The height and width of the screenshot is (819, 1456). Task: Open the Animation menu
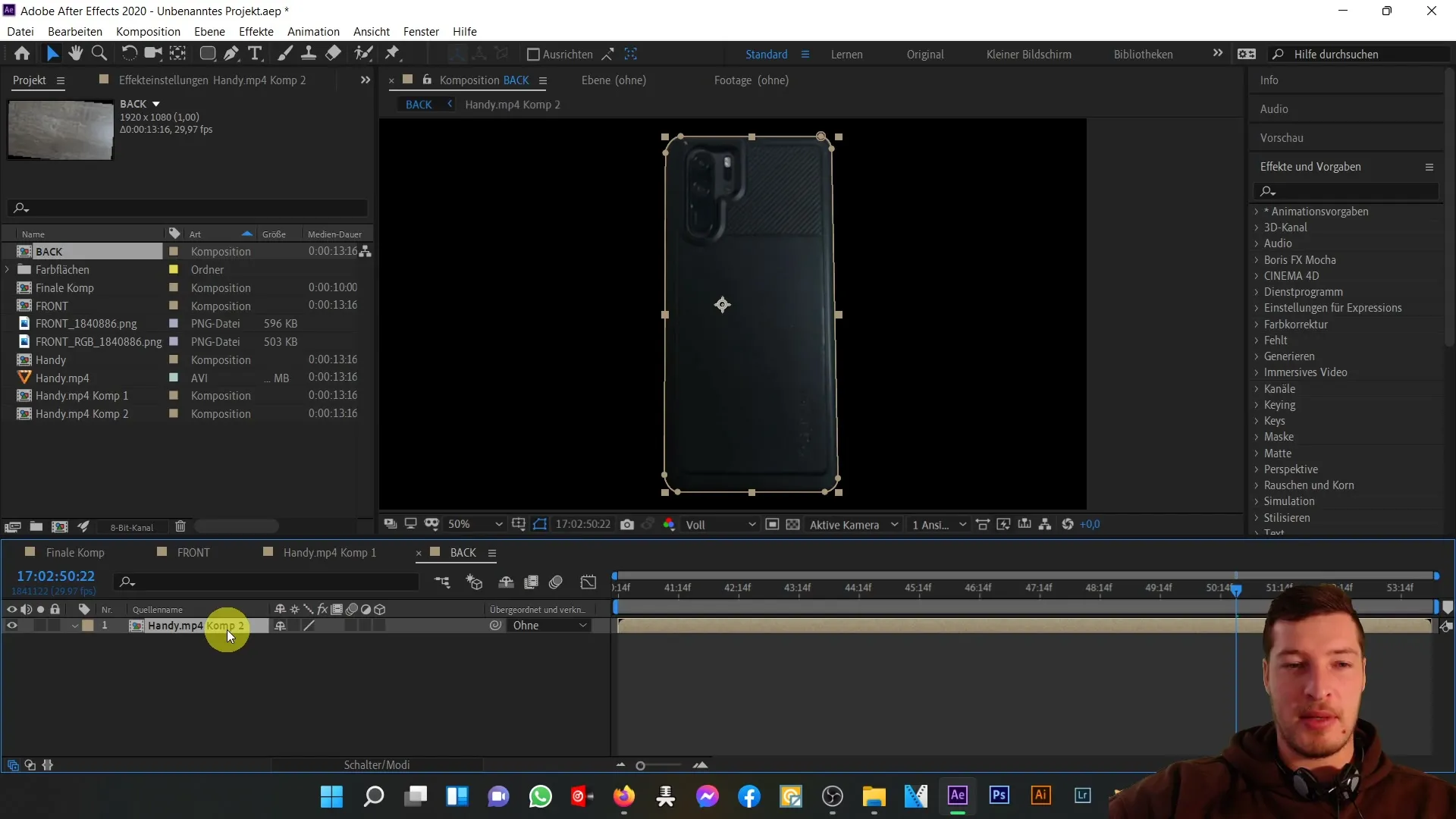coord(313,31)
